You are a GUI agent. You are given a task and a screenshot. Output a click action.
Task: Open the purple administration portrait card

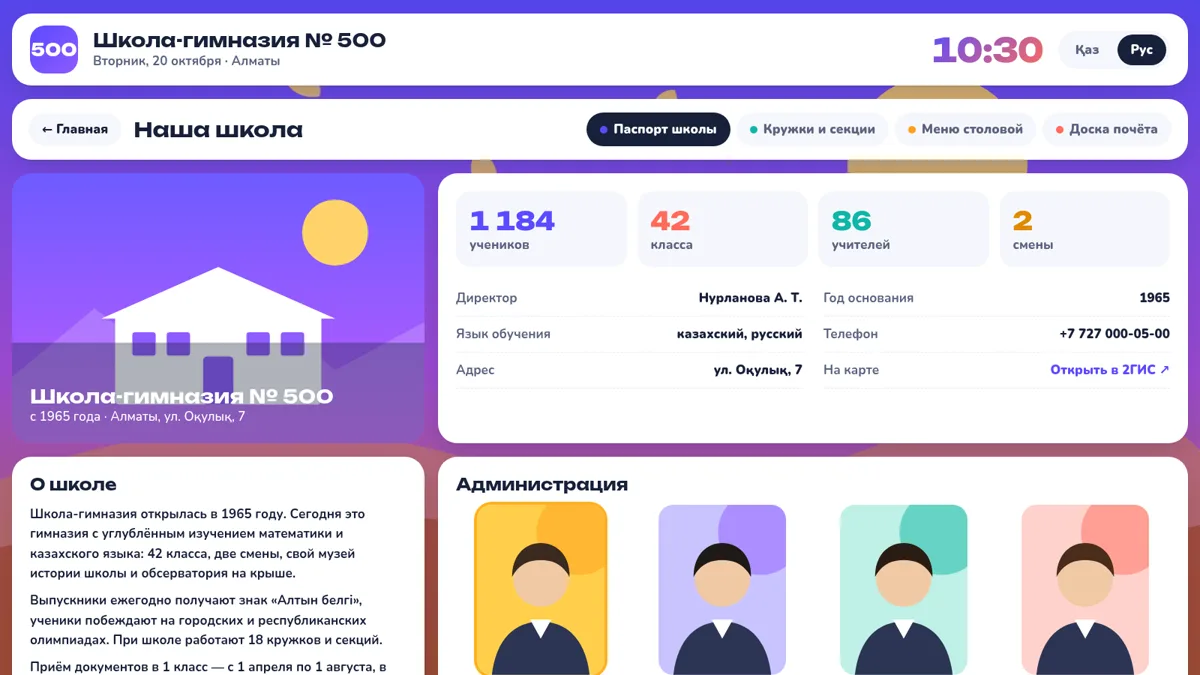coord(722,589)
